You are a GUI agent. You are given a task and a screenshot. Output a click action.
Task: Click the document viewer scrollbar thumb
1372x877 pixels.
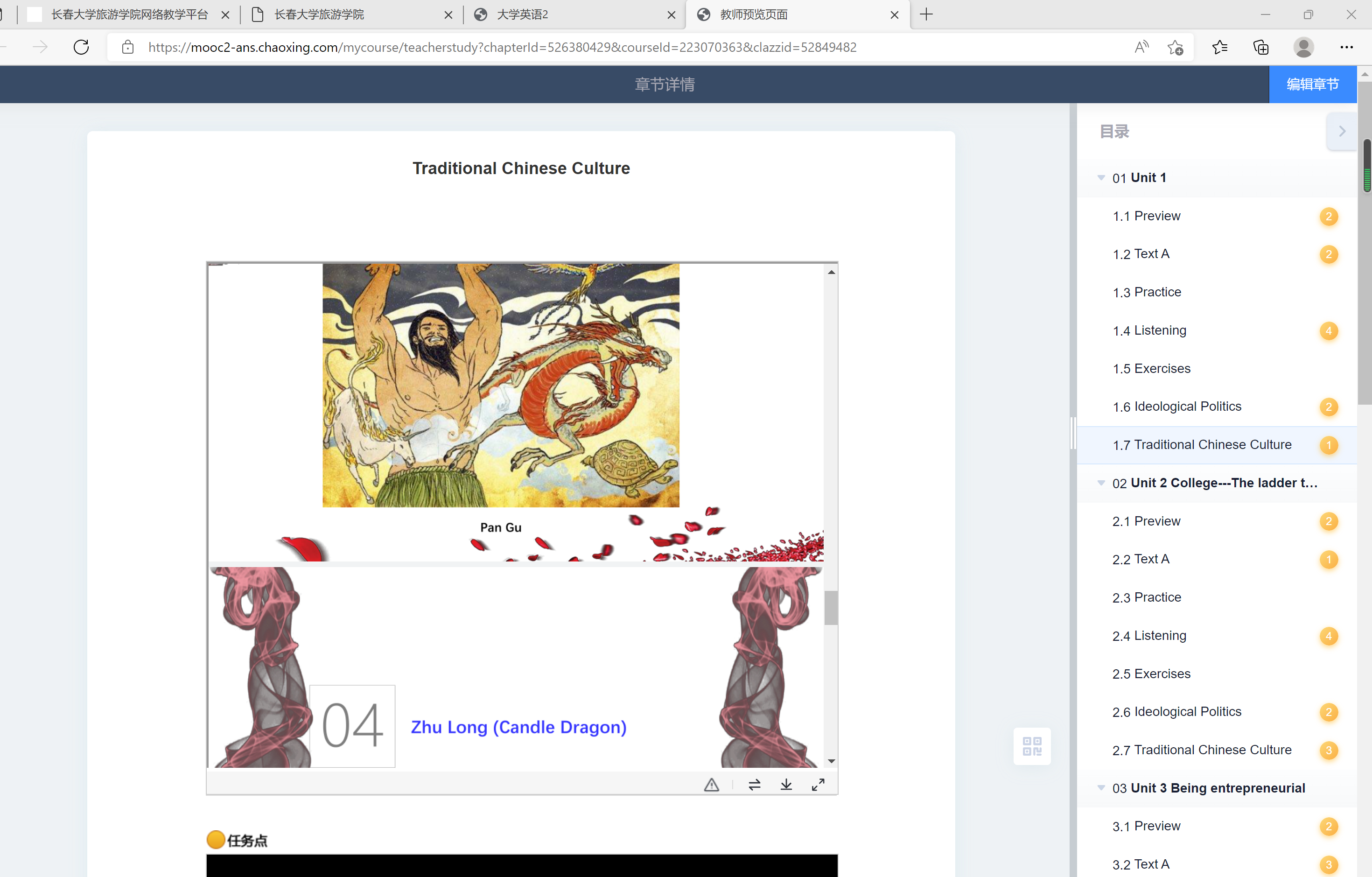pyautogui.click(x=831, y=608)
